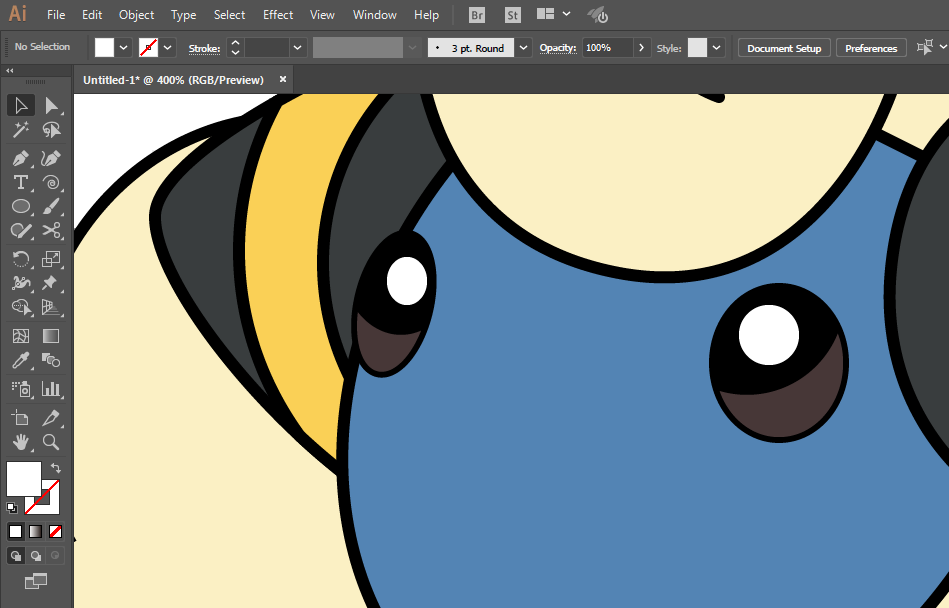Open the File menu
This screenshot has width=949, height=608.
click(x=56, y=15)
